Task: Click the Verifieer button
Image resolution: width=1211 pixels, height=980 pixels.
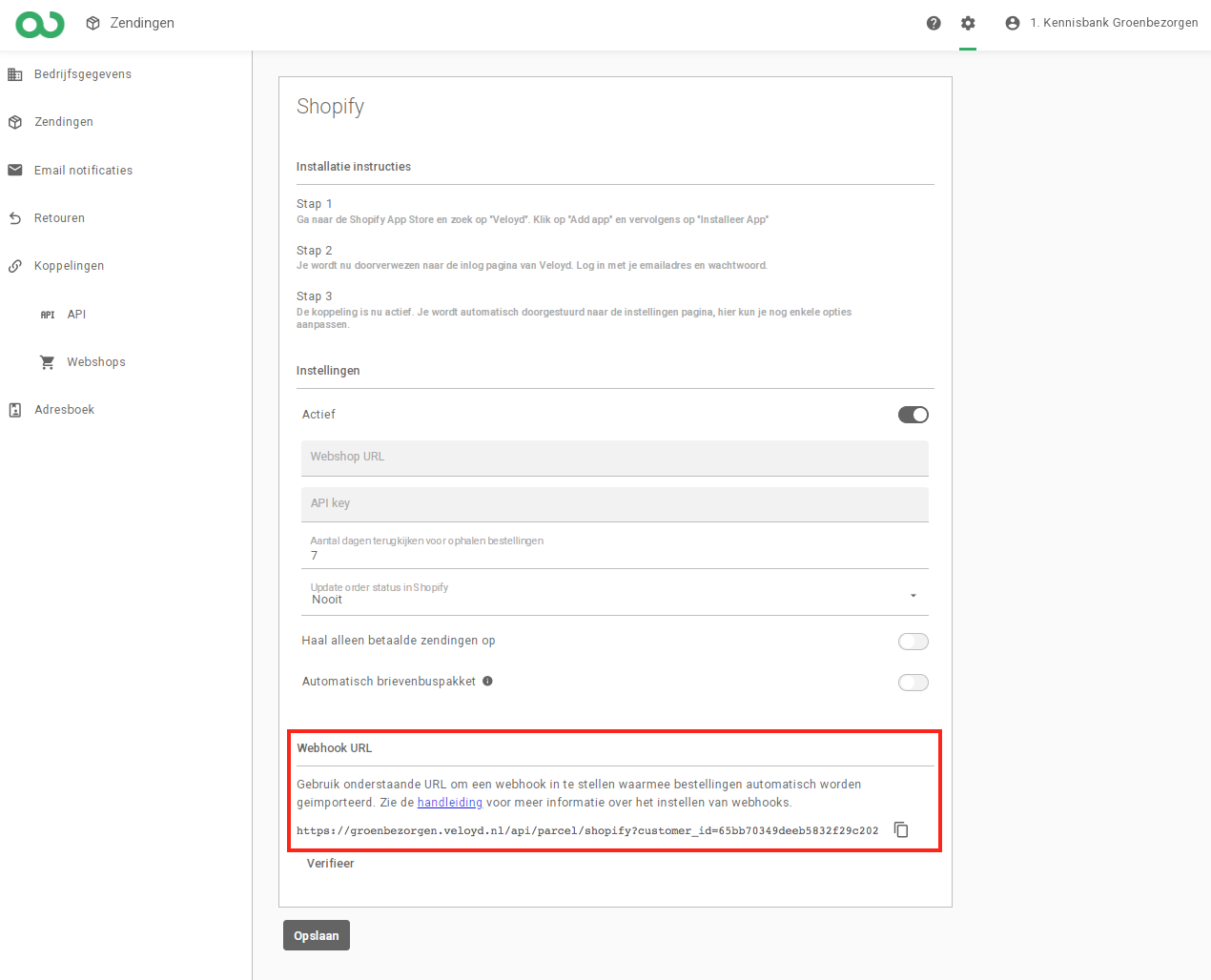Action: coord(330,864)
